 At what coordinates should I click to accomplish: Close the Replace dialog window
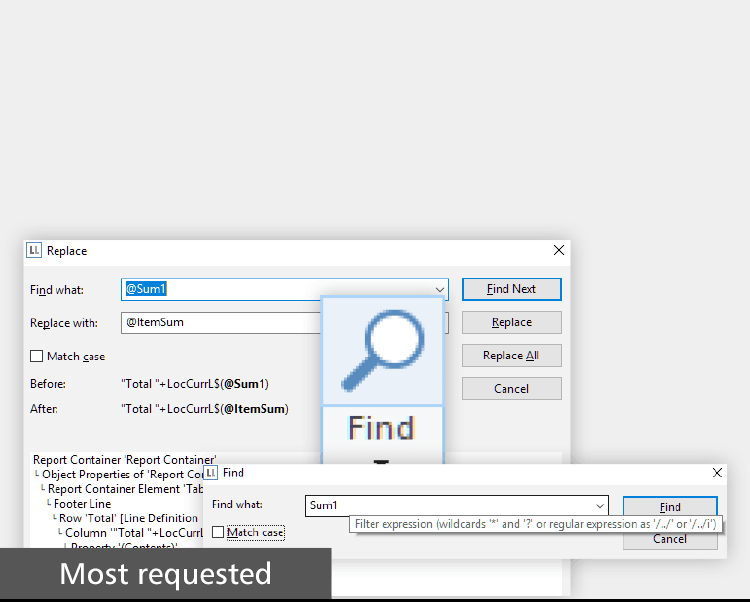pos(559,250)
